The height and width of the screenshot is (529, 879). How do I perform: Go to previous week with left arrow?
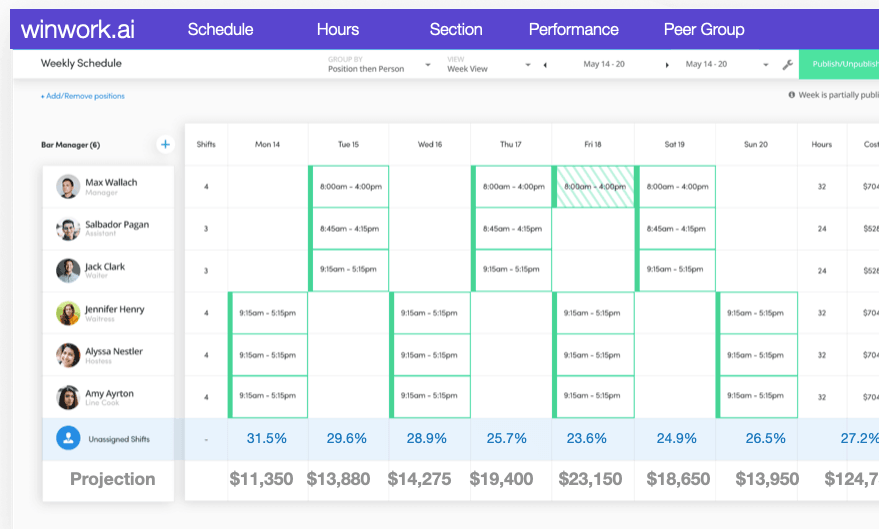[545, 65]
